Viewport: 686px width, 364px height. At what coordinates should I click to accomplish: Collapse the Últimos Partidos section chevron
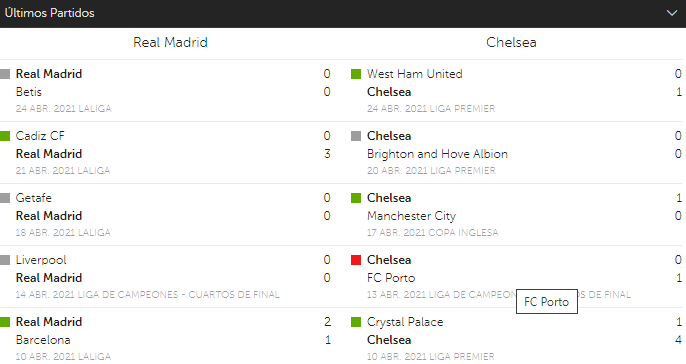pyautogui.click(x=672, y=13)
